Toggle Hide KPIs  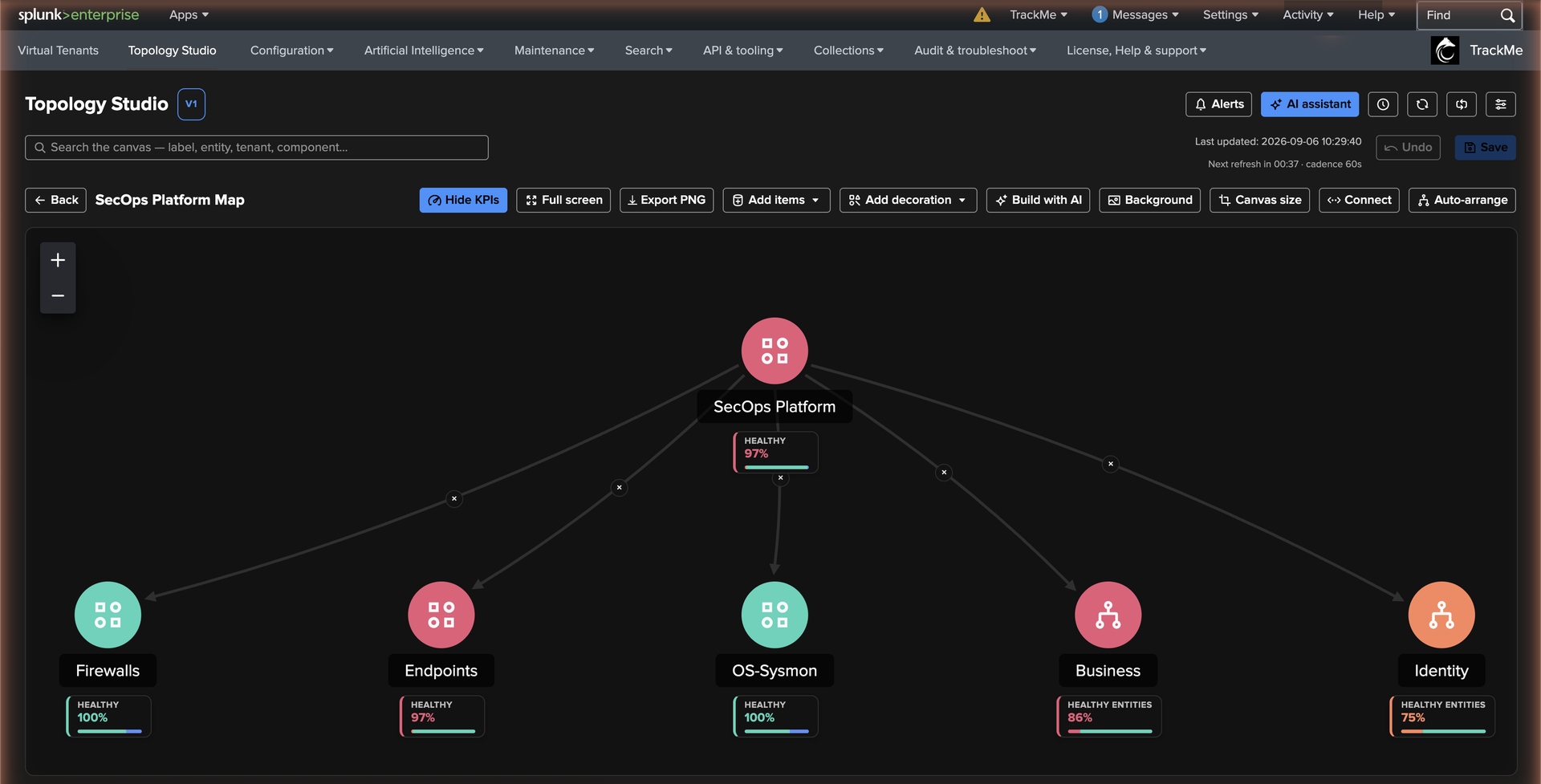point(463,200)
